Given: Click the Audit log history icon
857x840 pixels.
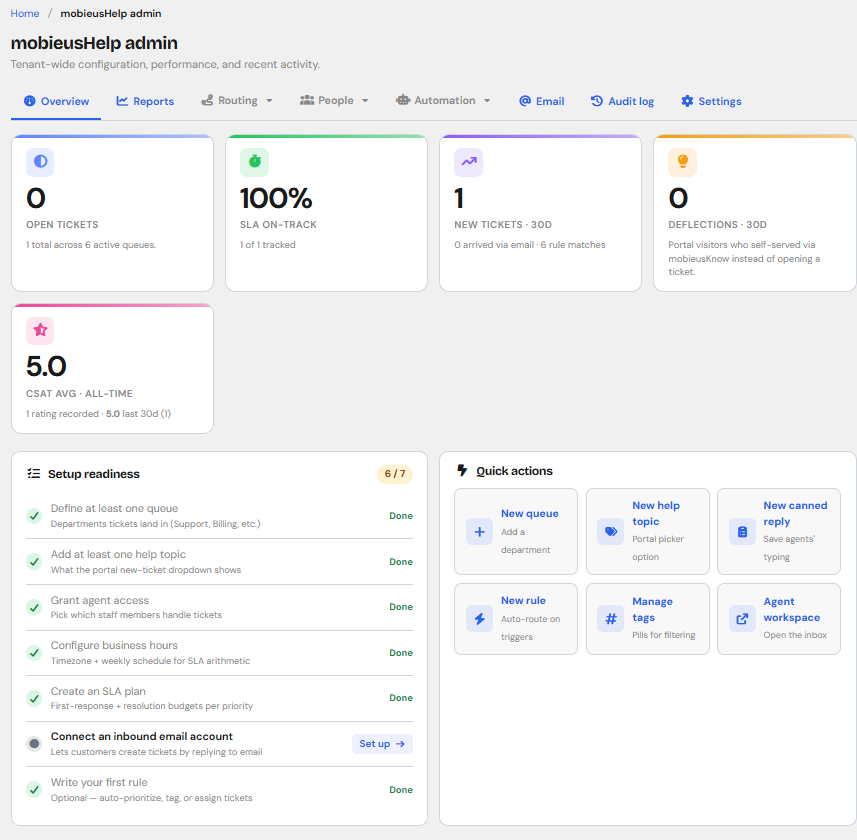Looking at the screenshot, I should point(596,101).
